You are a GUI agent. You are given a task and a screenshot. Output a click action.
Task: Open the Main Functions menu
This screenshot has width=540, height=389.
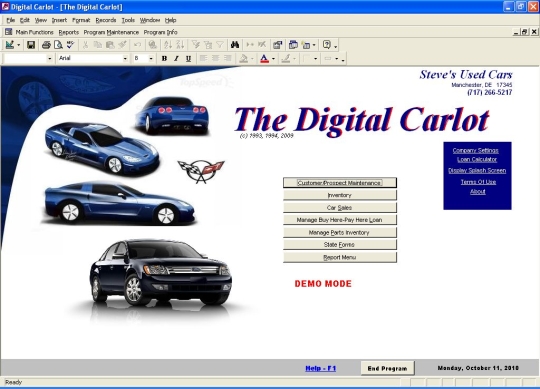pos(34,32)
